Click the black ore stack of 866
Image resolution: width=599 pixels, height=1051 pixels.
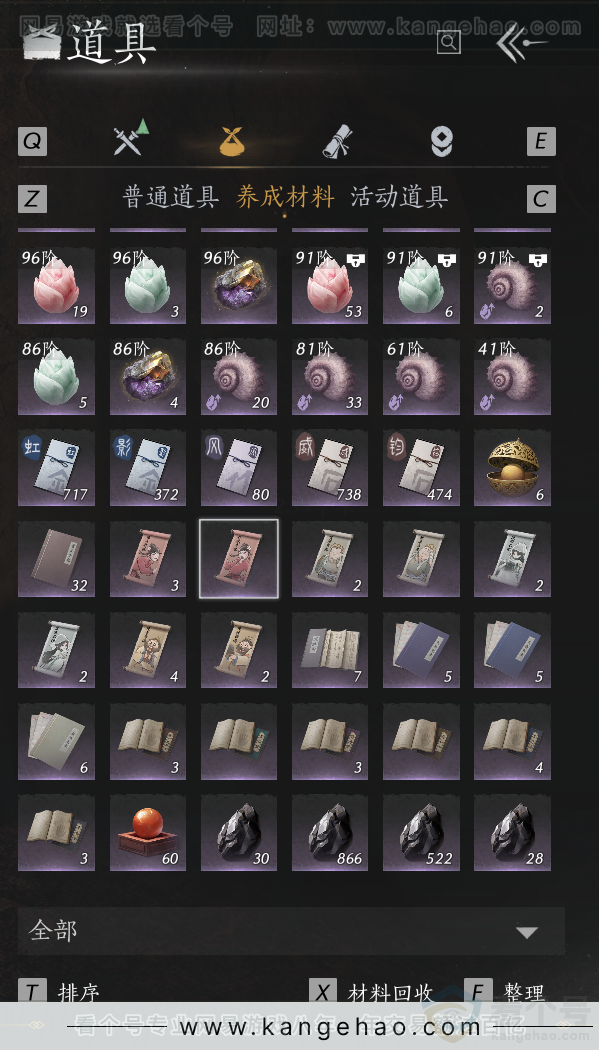[330, 832]
